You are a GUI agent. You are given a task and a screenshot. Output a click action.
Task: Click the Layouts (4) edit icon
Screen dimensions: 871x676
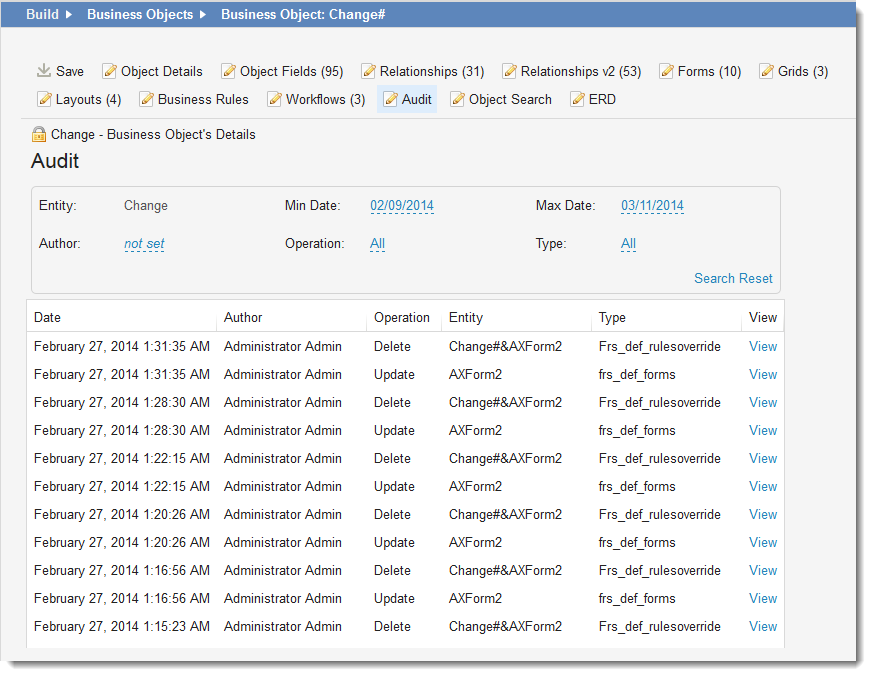point(45,99)
